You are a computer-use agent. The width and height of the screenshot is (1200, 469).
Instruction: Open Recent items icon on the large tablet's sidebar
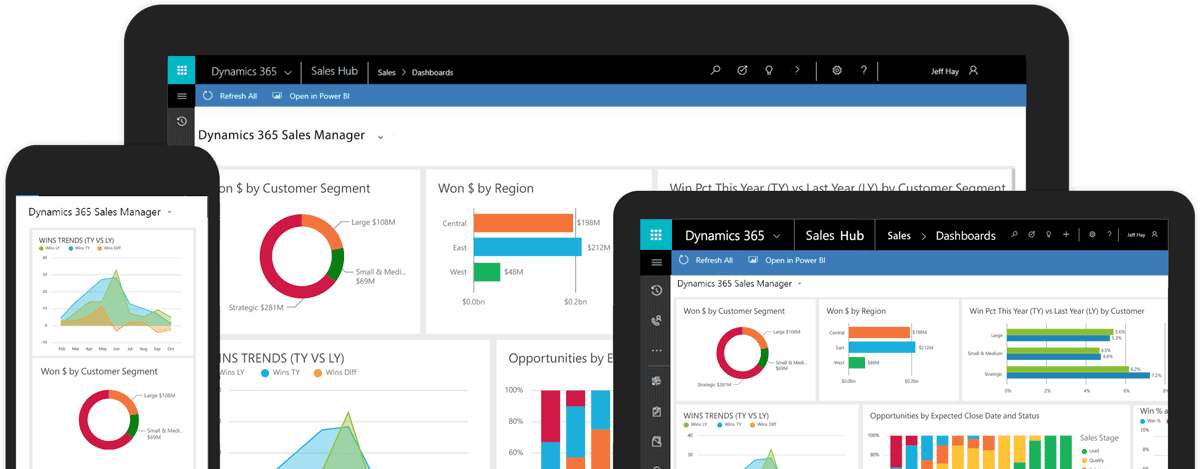tap(181, 122)
